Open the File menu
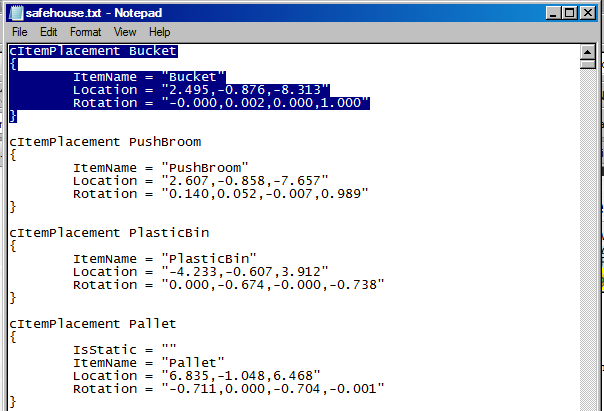Image resolution: width=604 pixels, height=411 pixels. point(20,32)
